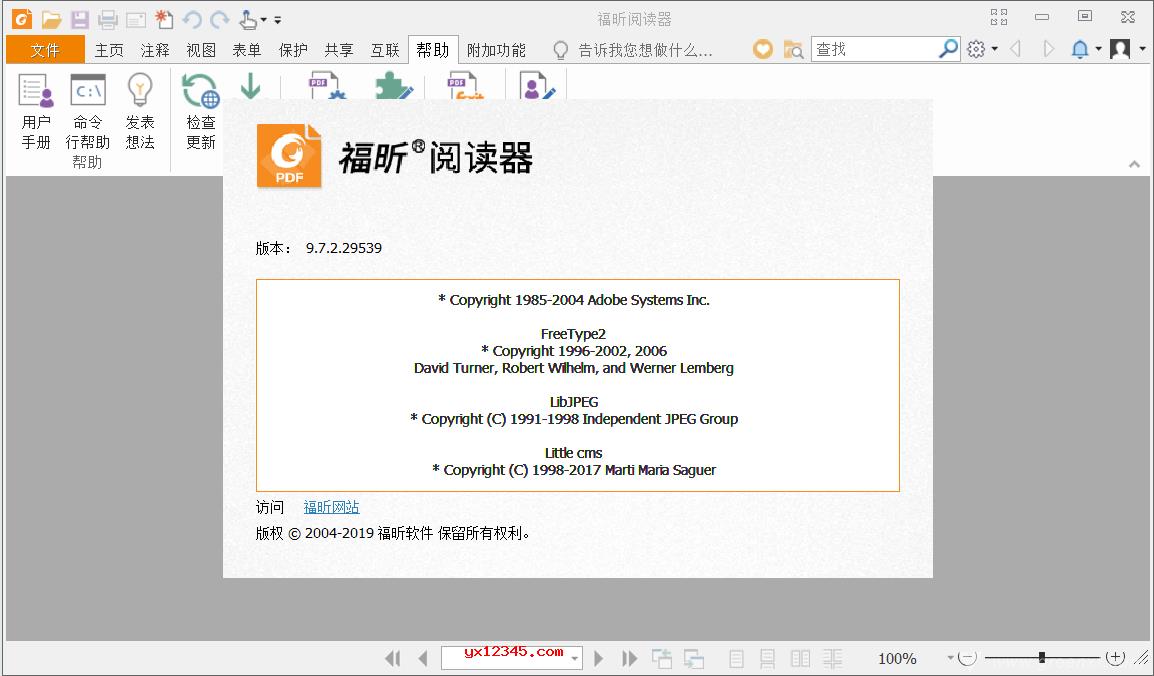The width and height of the screenshot is (1154, 676).
Task: Open advanced folder search icon
Action: click(793, 49)
